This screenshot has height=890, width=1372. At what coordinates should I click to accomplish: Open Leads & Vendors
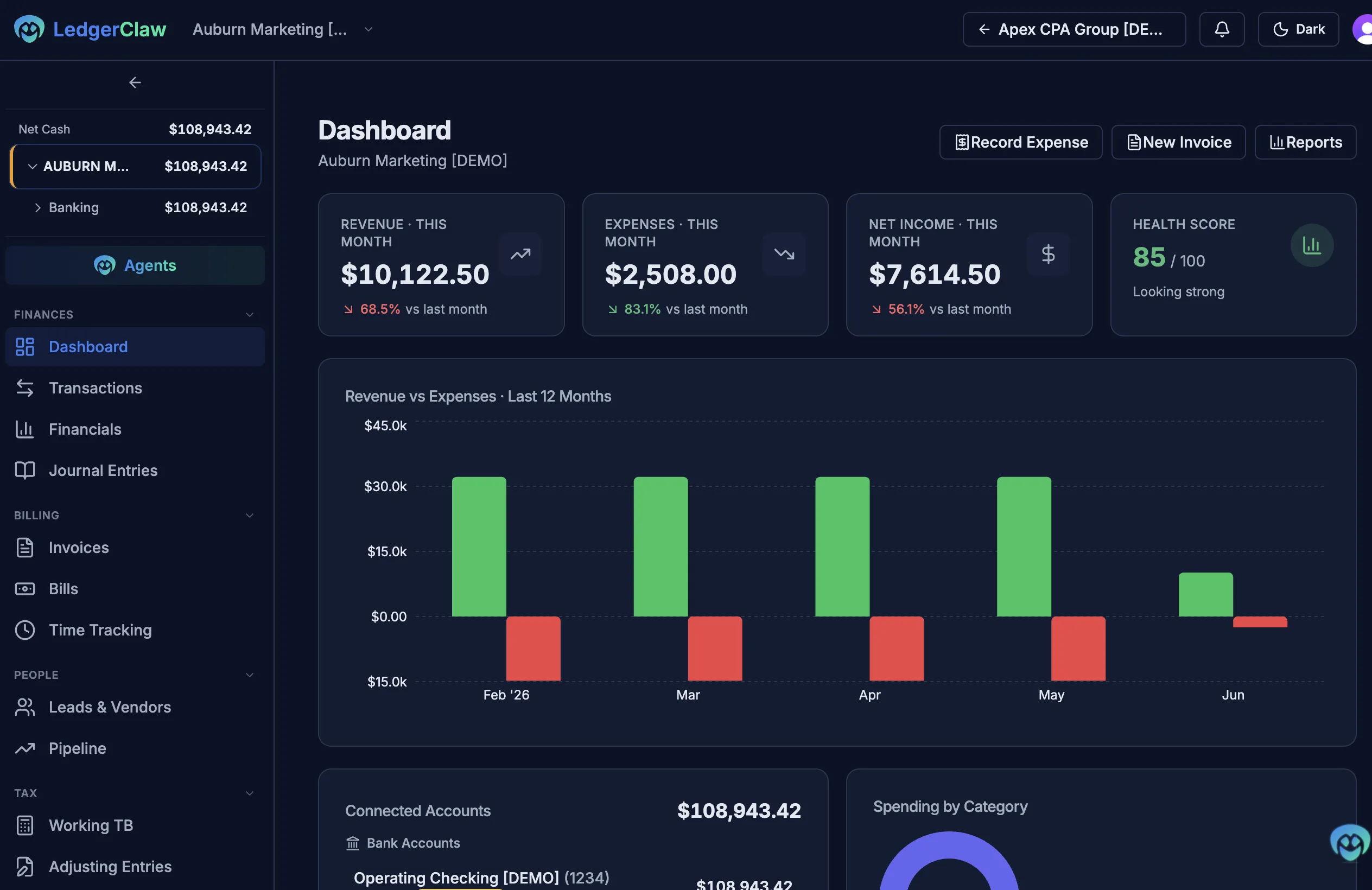pyautogui.click(x=135, y=707)
